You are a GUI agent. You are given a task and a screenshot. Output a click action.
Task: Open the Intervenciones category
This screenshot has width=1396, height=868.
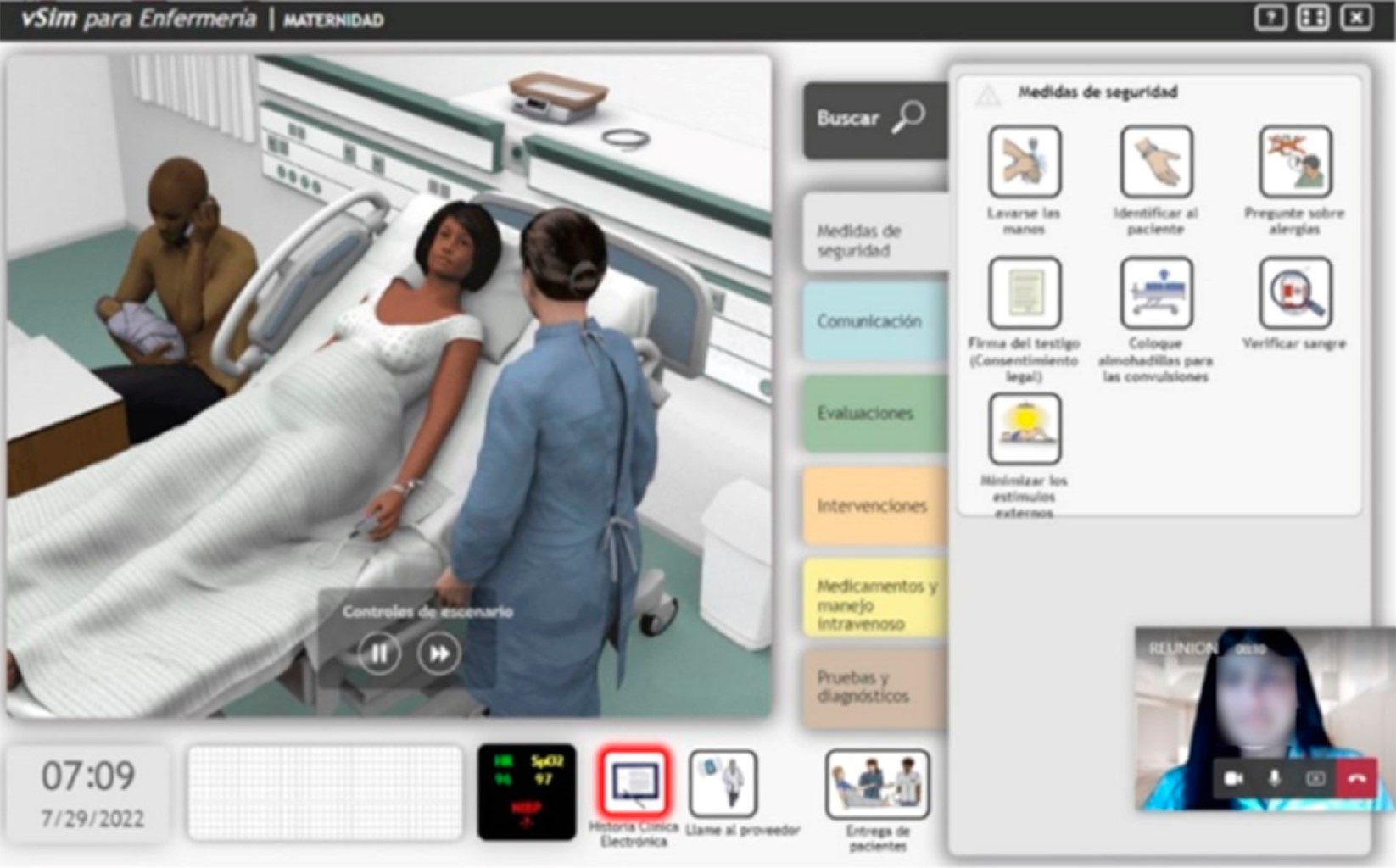click(x=874, y=506)
